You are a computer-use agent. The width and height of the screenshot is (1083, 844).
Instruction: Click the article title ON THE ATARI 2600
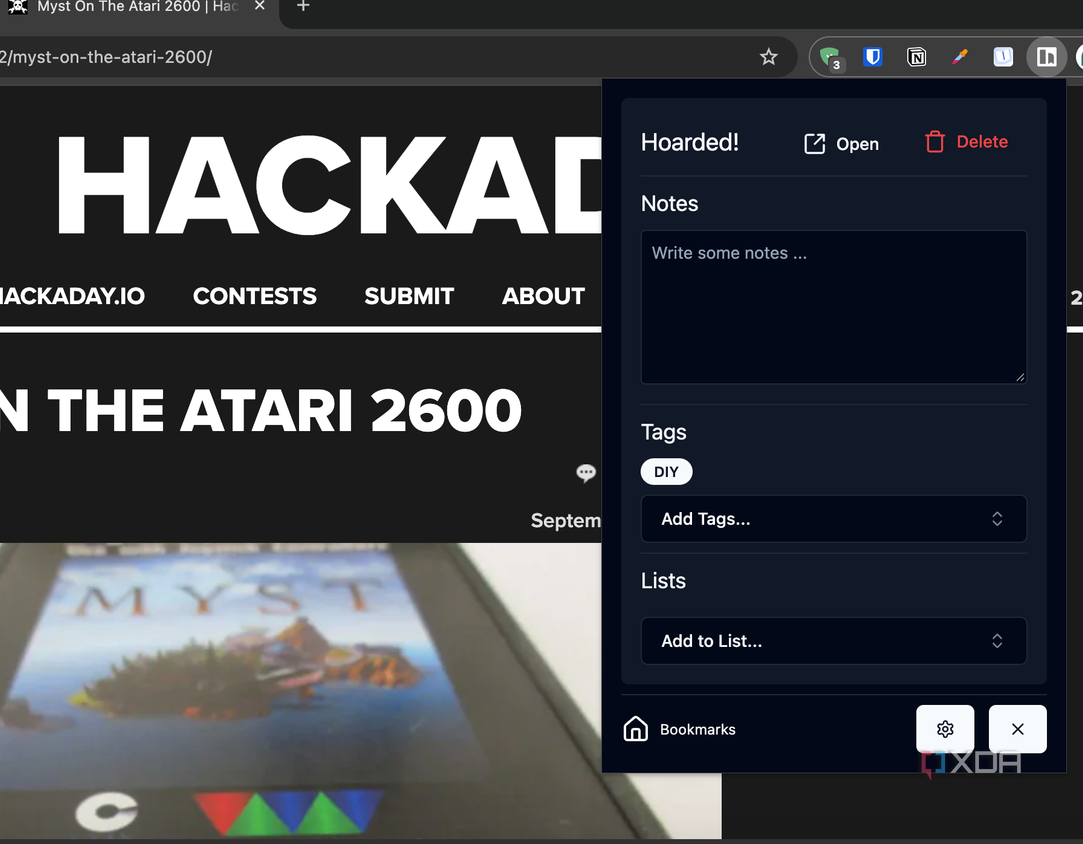point(260,411)
